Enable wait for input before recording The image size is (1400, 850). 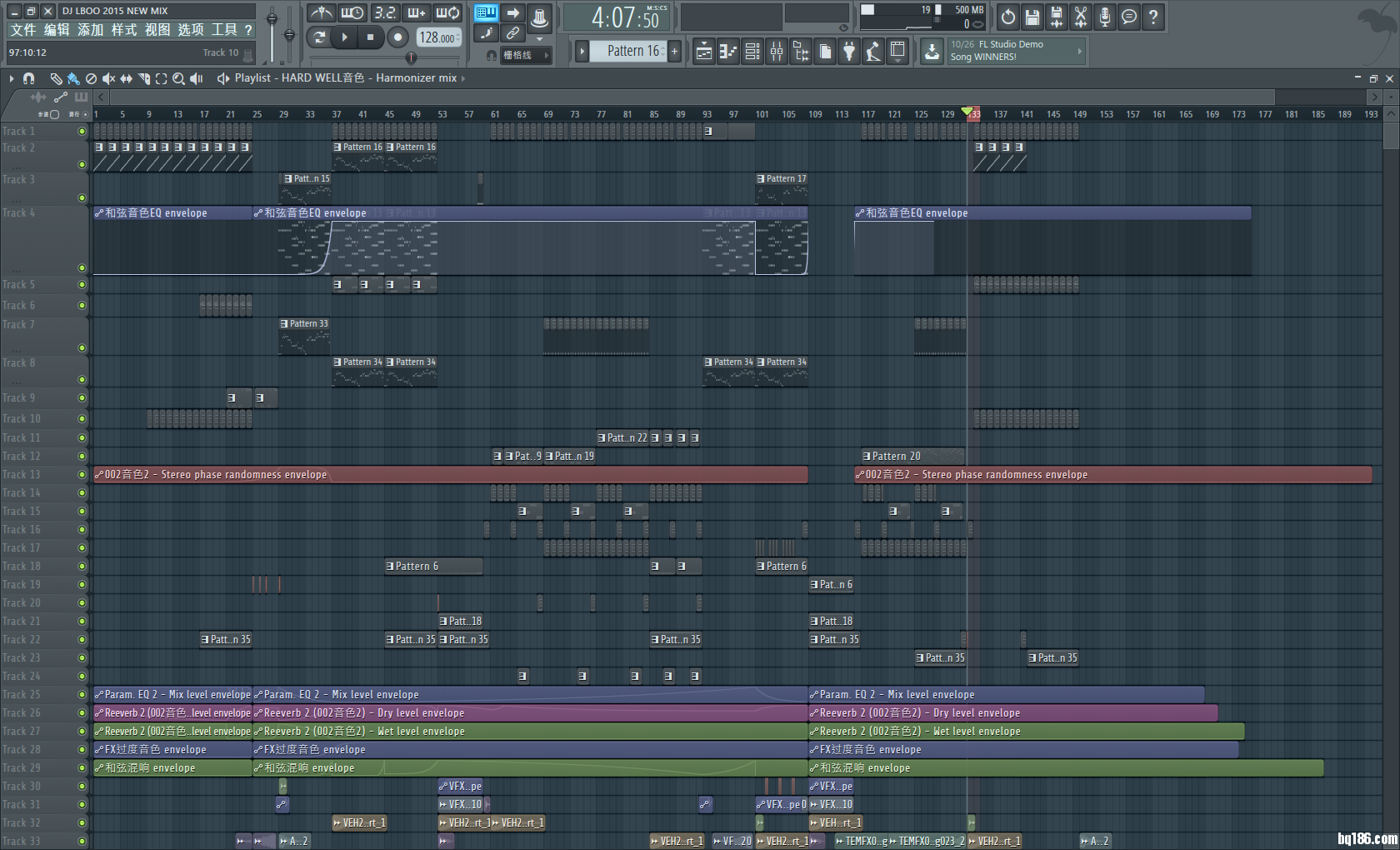[352, 12]
